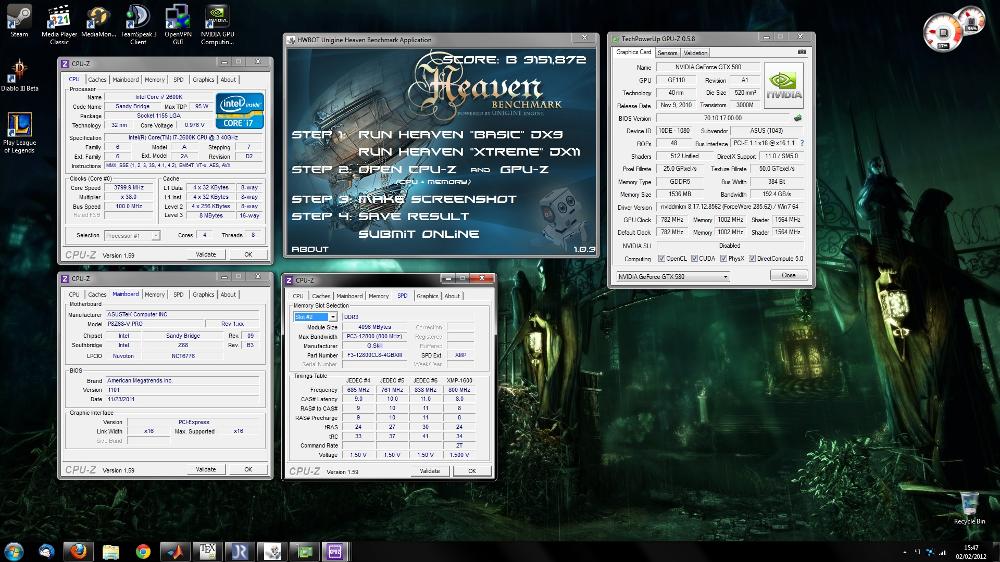Open the Steam desktop shortcut
This screenshot has width=1000, height=562.
click(x=19, y=21)
